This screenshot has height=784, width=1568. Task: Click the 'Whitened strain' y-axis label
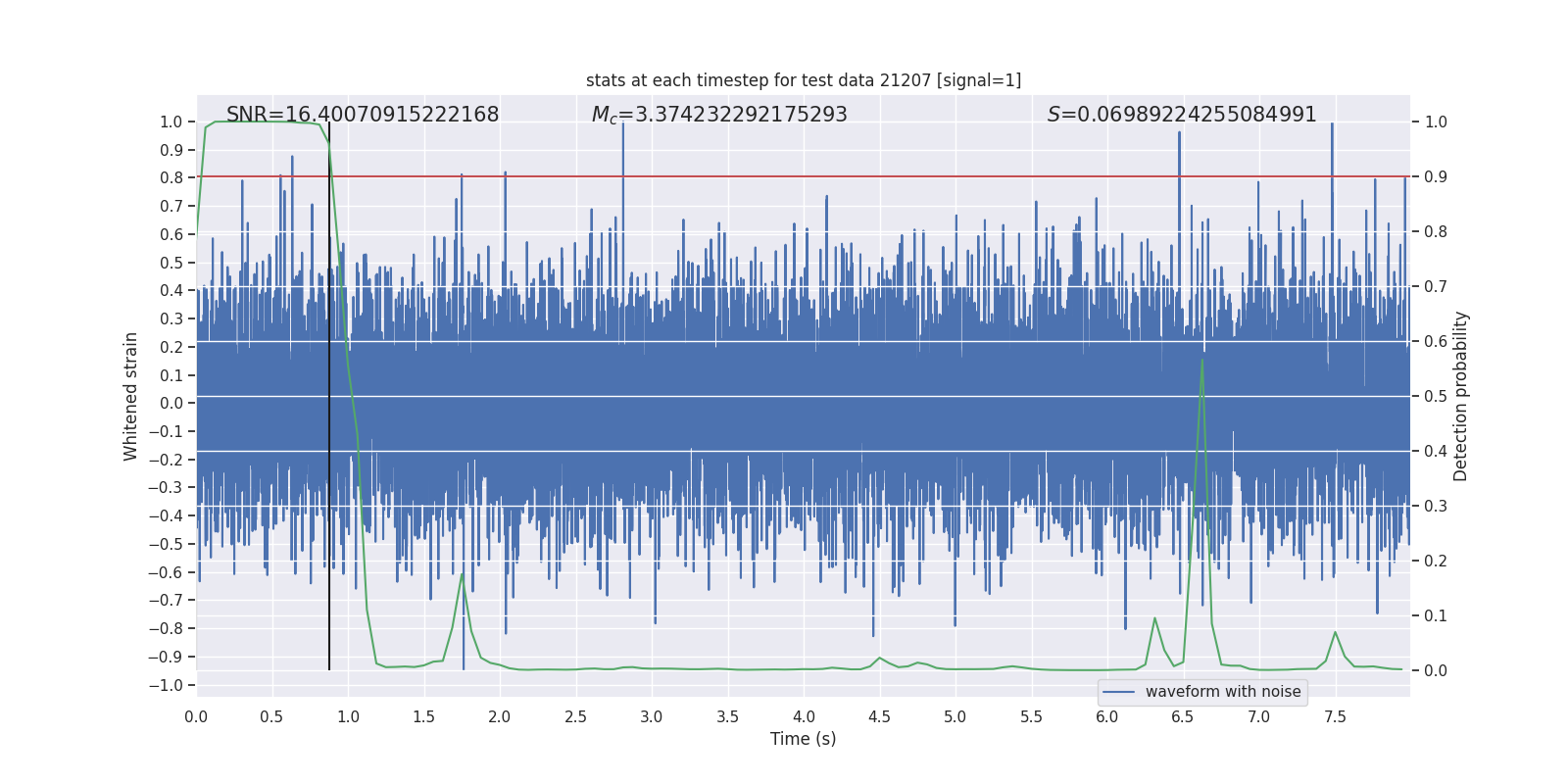[131, 396]
